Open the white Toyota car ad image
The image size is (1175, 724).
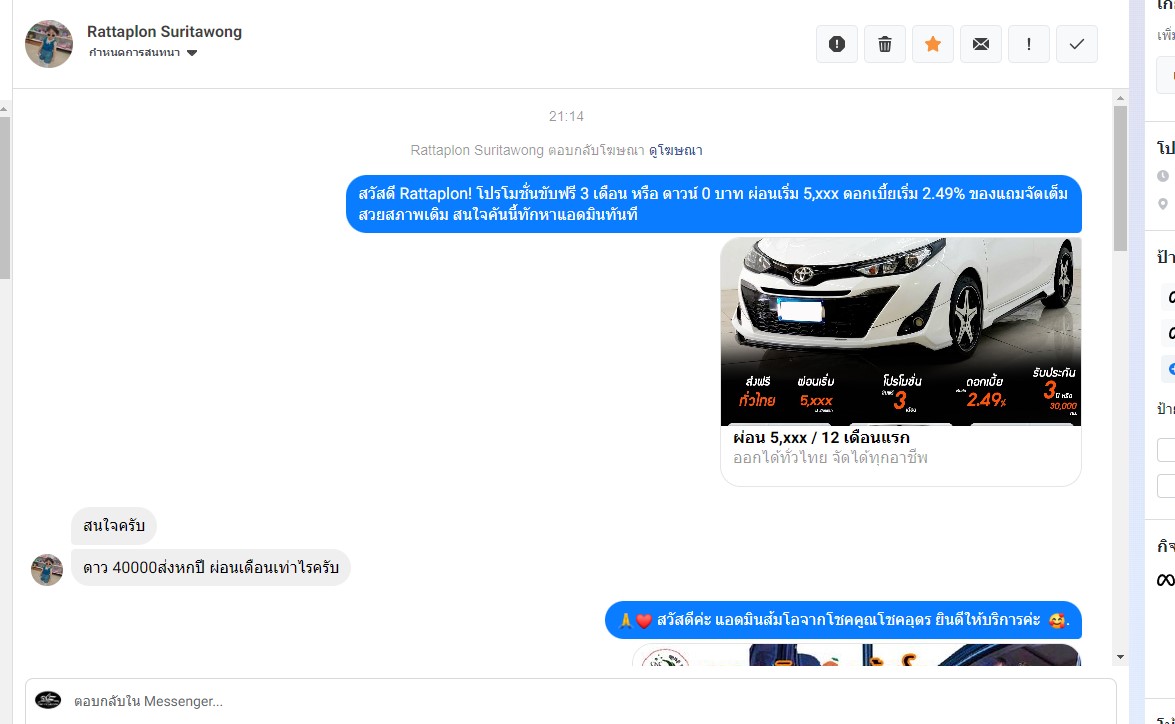coord(900,331)
